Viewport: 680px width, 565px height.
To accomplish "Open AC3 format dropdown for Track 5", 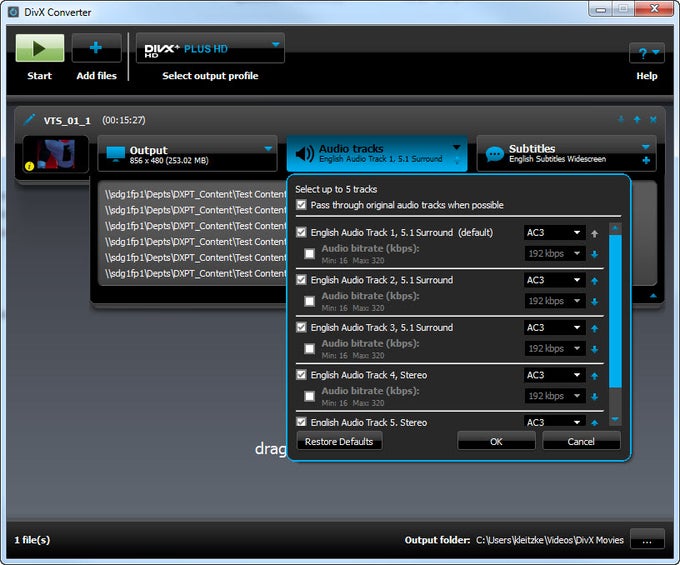I will (x=554, y=422).
